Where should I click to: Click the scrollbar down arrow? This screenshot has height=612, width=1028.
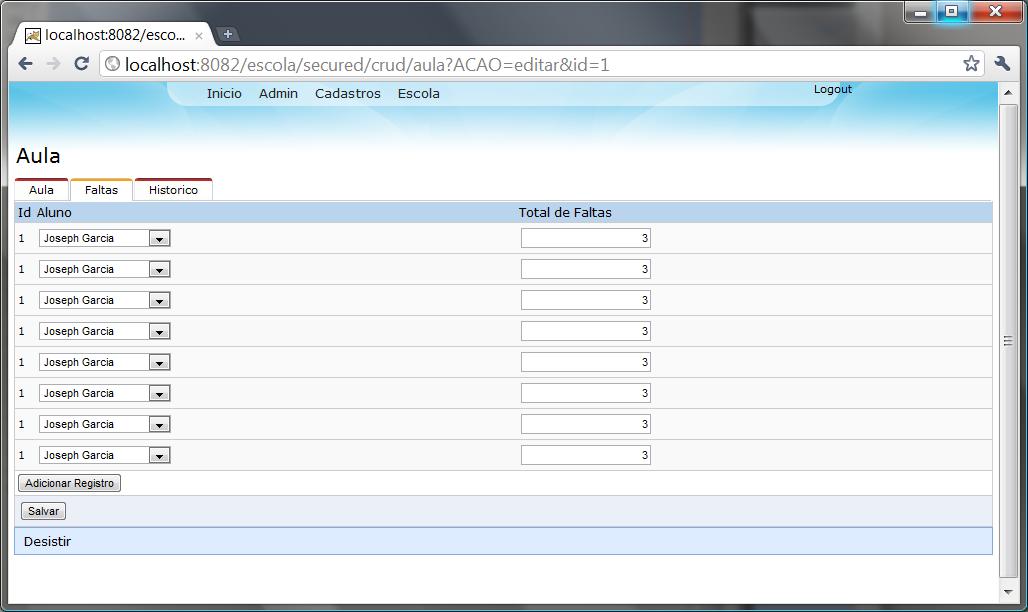pos(1008,592)
